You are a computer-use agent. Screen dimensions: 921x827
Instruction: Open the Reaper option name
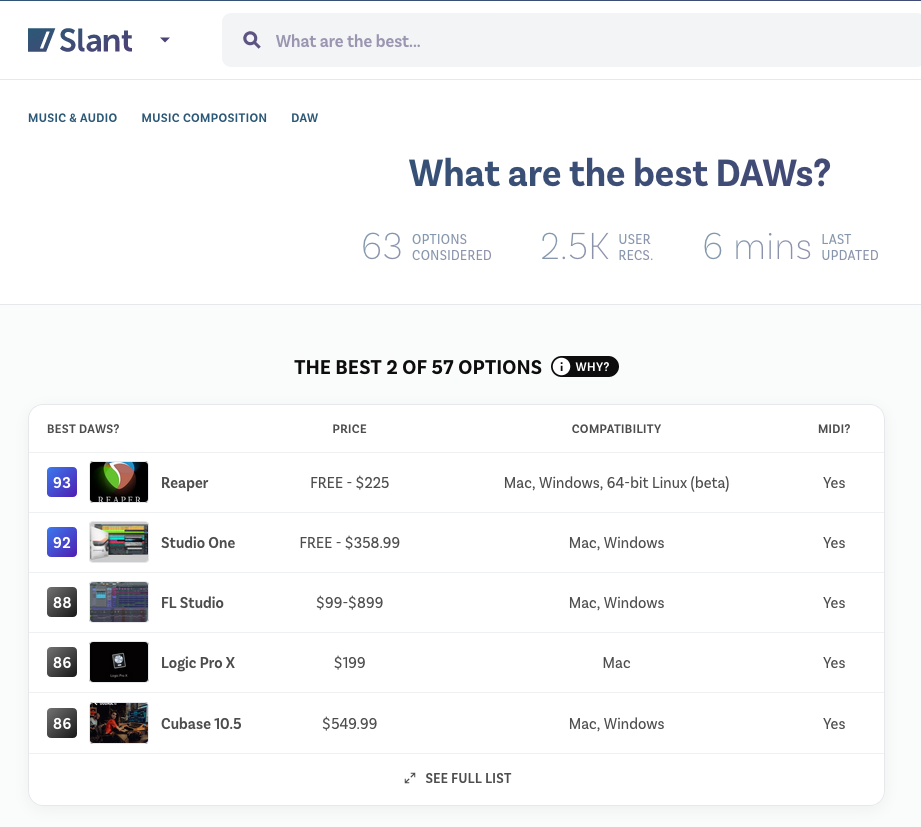click(x=184, y=483)
